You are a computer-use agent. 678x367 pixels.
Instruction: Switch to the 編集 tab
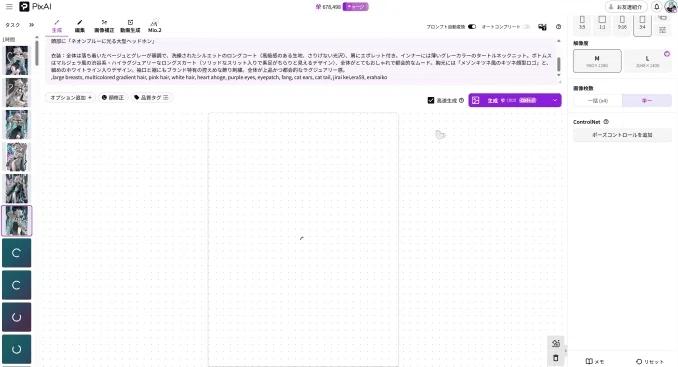(80, 26)
